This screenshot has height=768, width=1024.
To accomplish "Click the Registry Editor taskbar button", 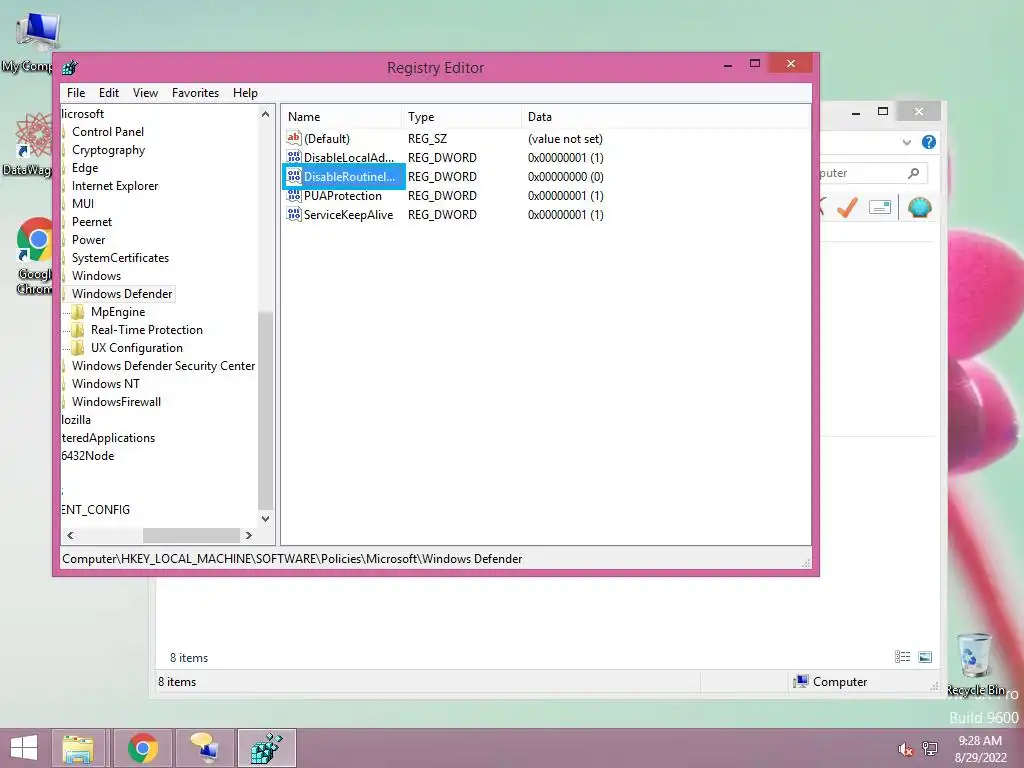I will [x=266, y=748].
